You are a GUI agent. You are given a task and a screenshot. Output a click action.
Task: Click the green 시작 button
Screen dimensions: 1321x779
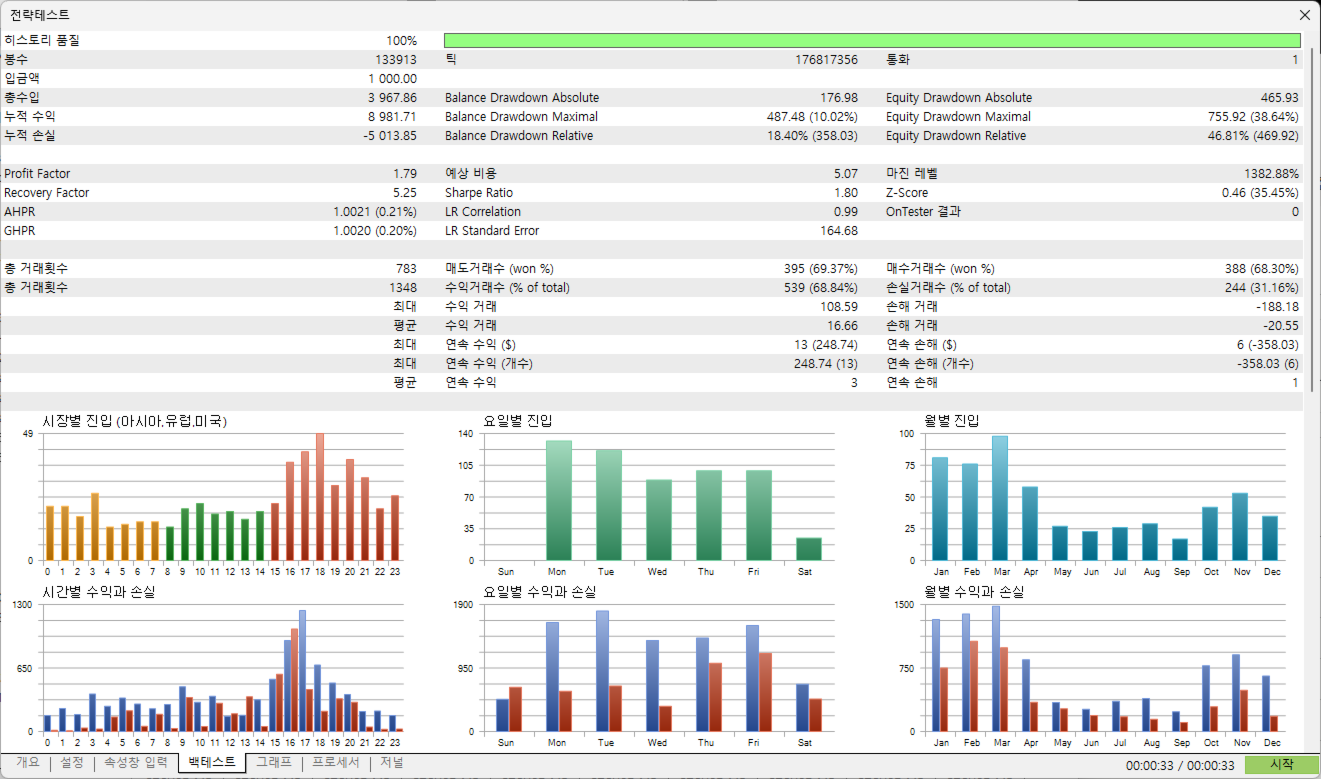coord(1282,764)
